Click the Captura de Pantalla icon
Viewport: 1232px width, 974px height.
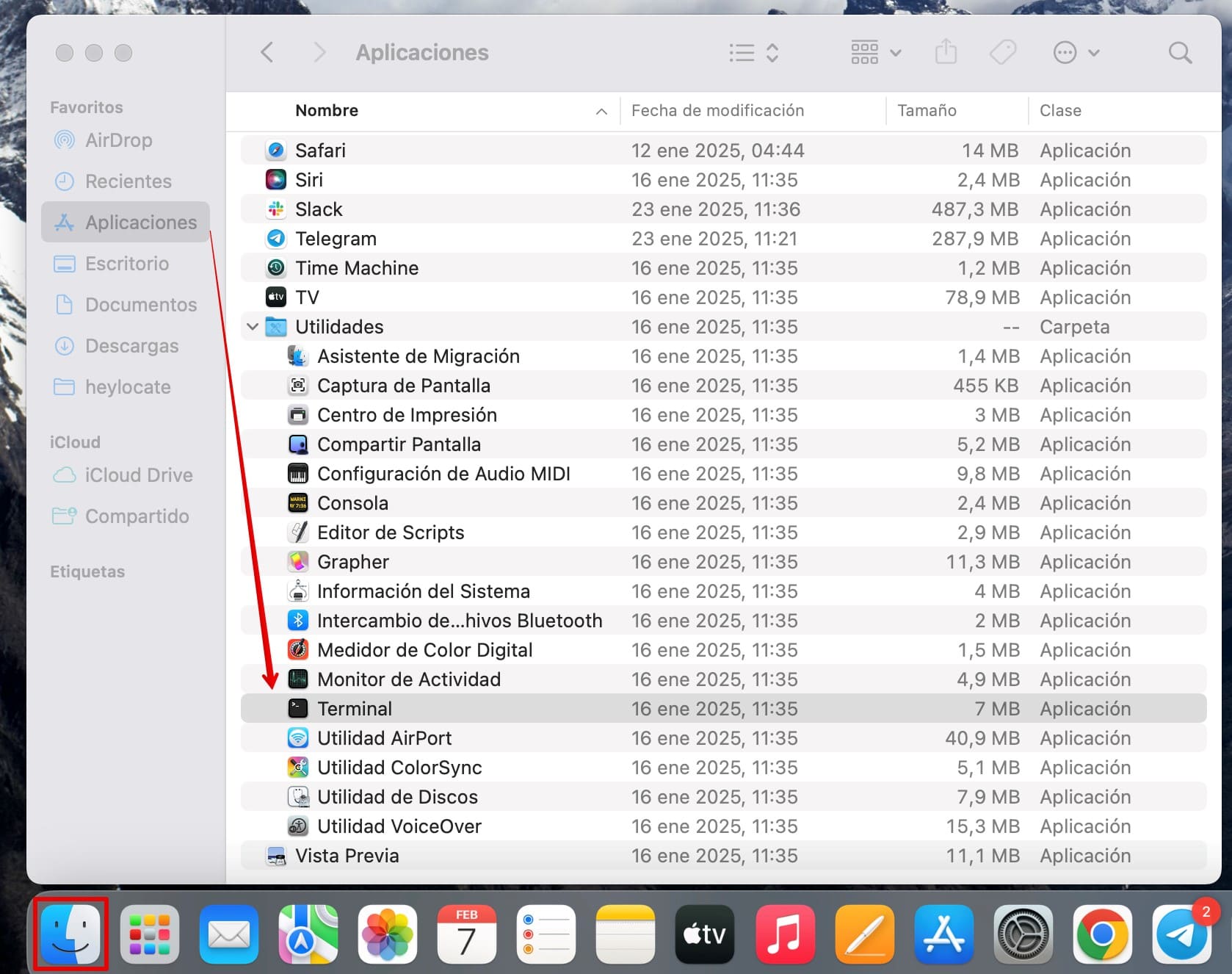[x=298, y=386]
